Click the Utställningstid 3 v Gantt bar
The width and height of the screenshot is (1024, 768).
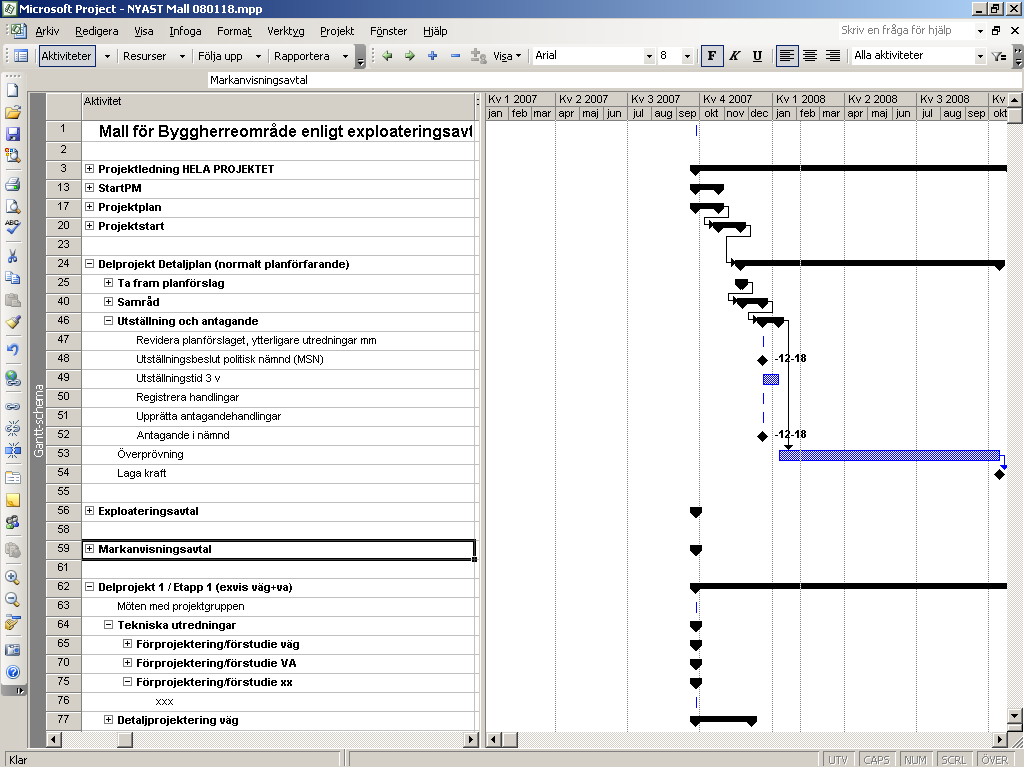pyautogui.click(x=771, y=379)
